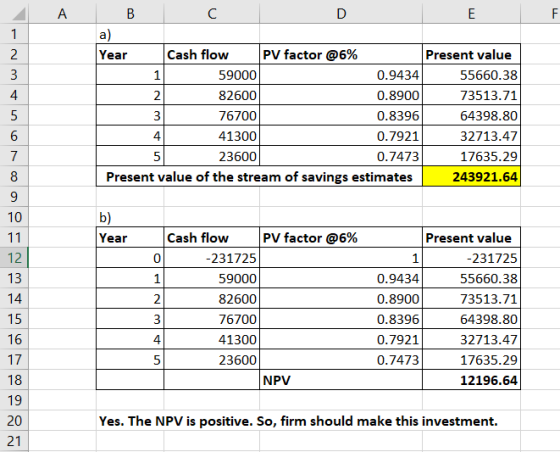Select PV factor 1 in row 12

[x=341, y=258]
